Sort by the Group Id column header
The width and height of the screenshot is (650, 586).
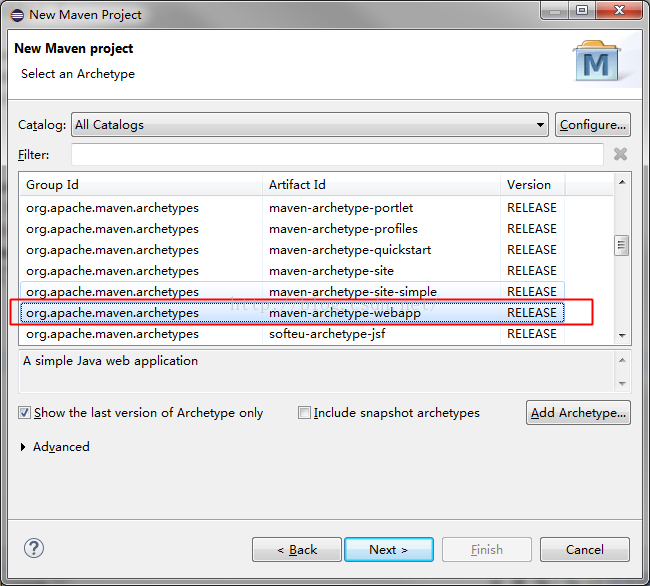[x=141, y=184]
